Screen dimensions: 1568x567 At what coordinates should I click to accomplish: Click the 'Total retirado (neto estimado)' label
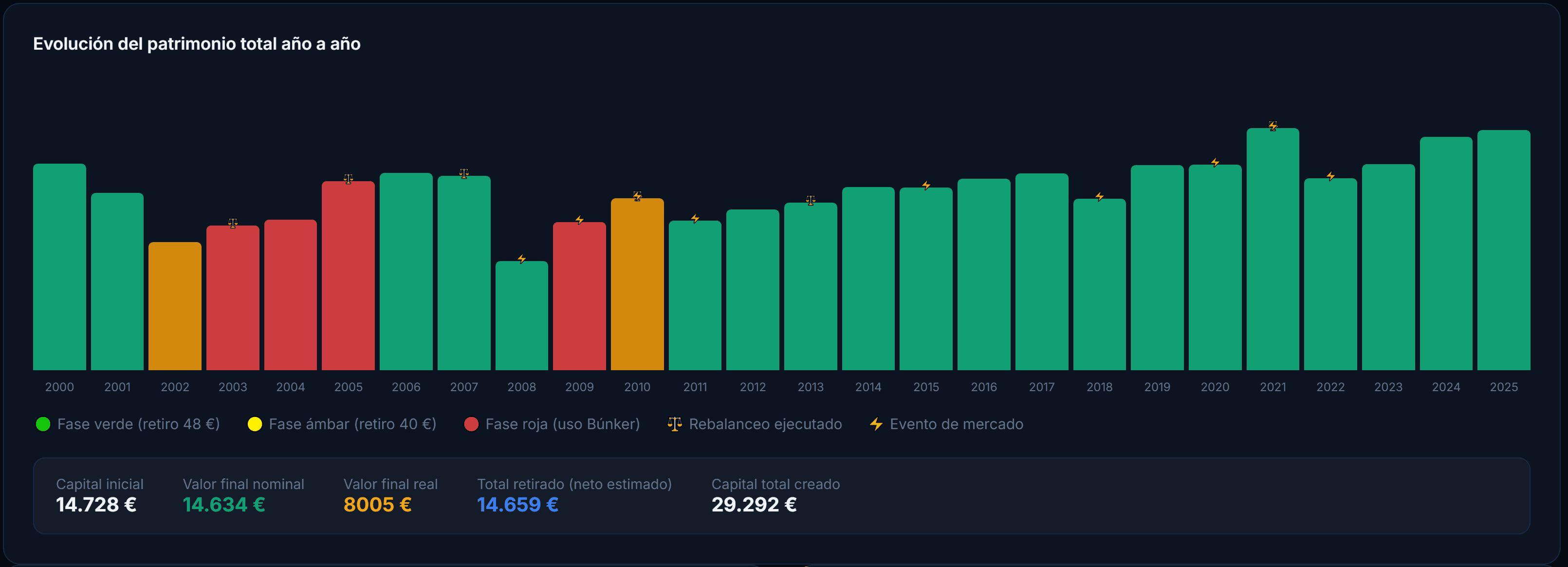pos(574,484)
